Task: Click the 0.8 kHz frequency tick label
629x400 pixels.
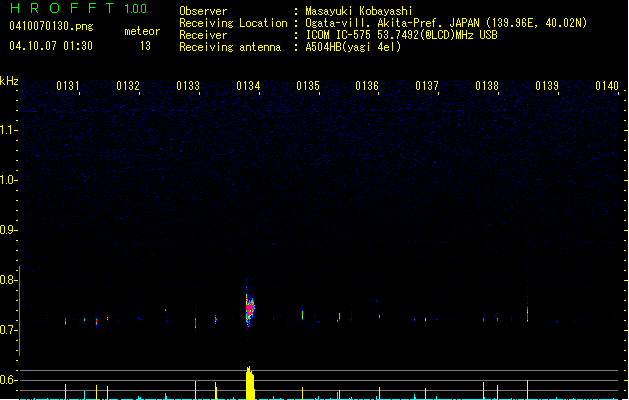Action: [8, 280]
